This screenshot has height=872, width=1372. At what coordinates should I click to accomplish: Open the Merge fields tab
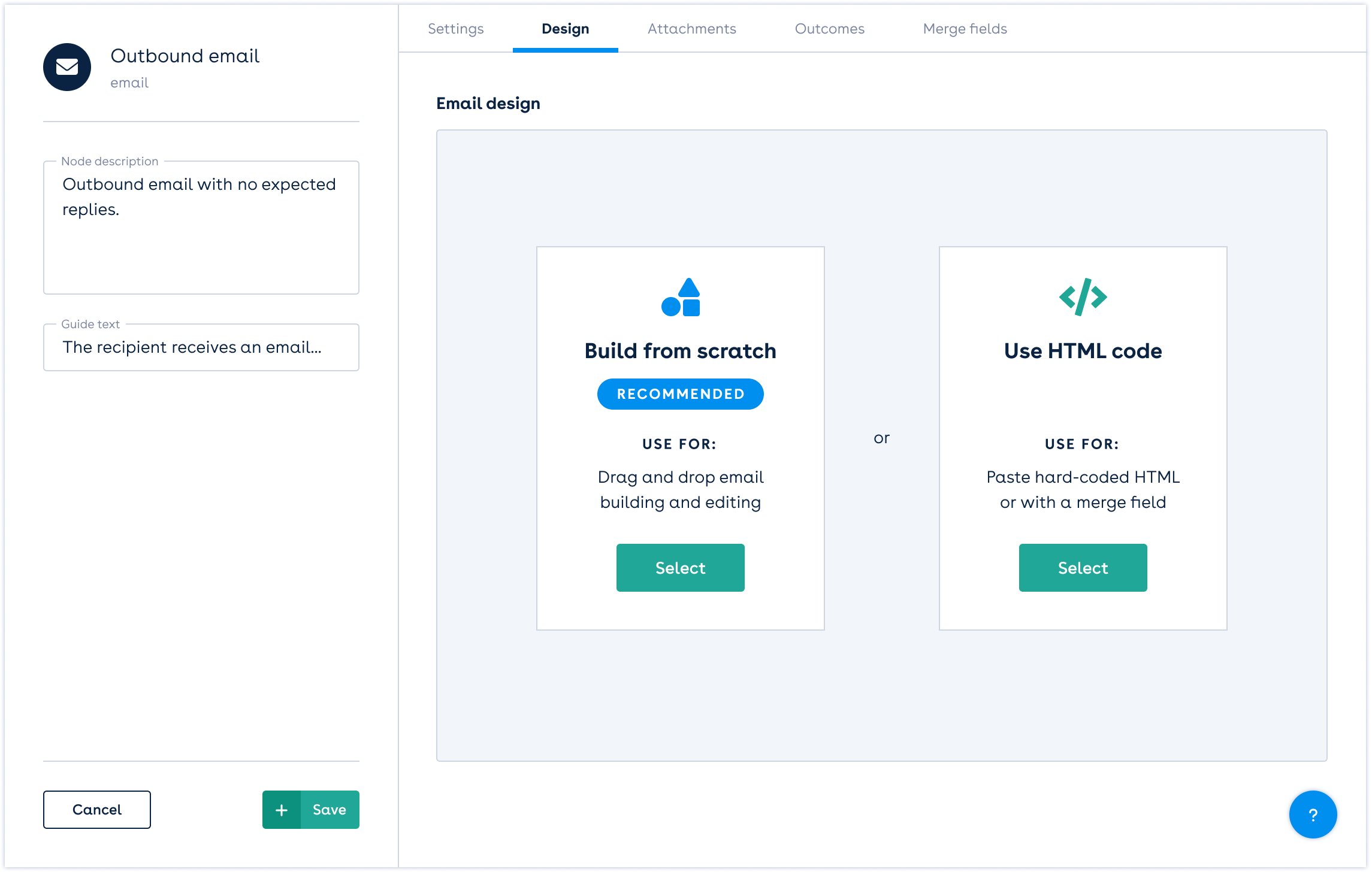coord(965,29)
